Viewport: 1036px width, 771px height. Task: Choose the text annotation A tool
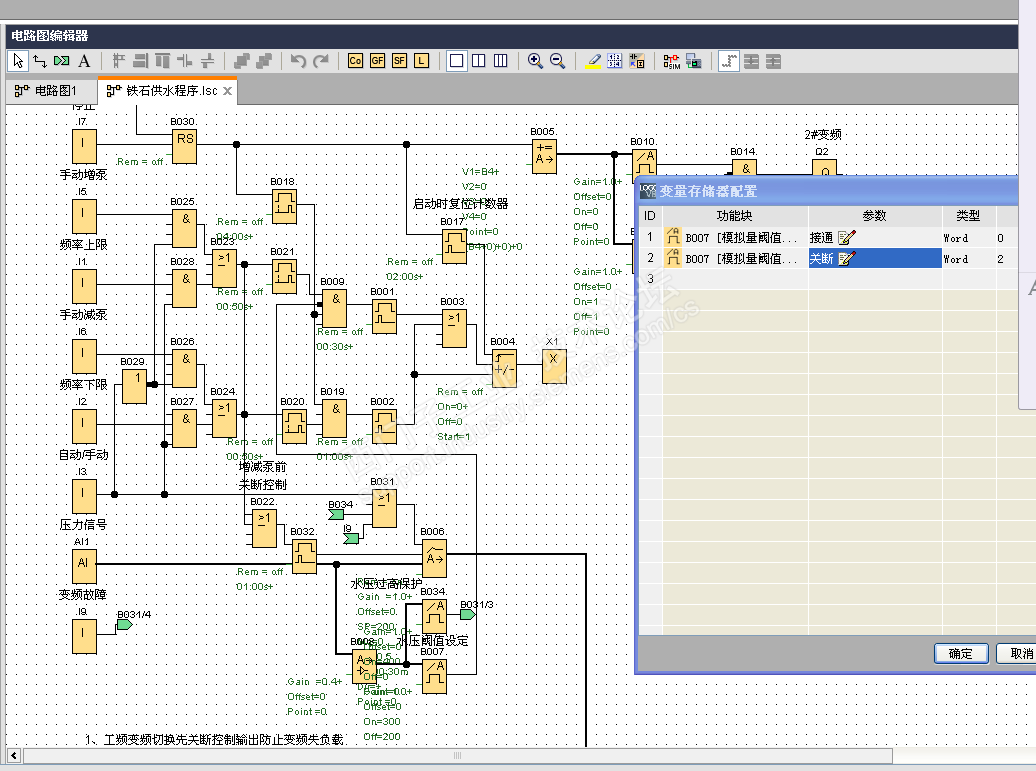(84, 61)
